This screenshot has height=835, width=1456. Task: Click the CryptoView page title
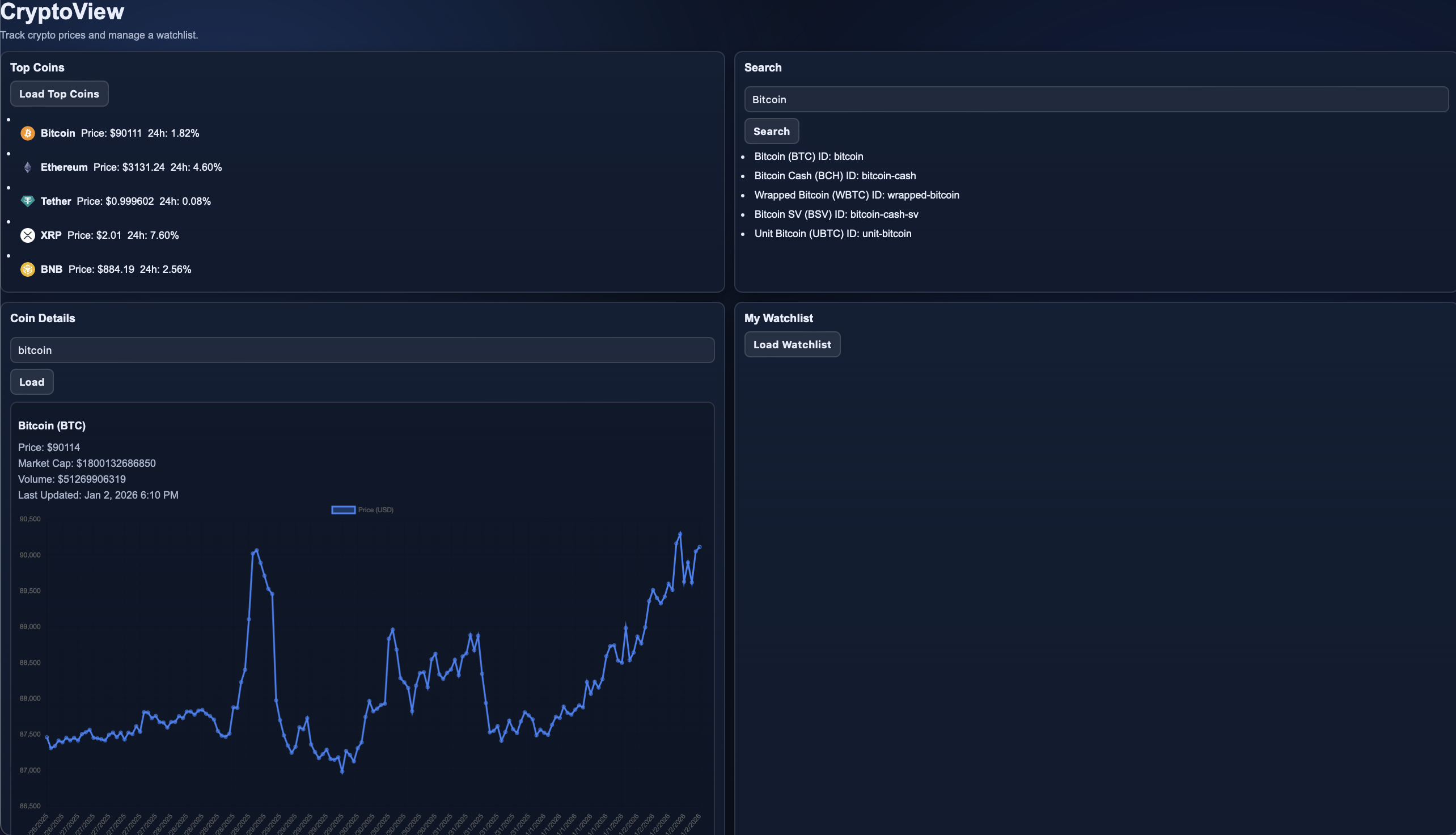click(62, 11)
